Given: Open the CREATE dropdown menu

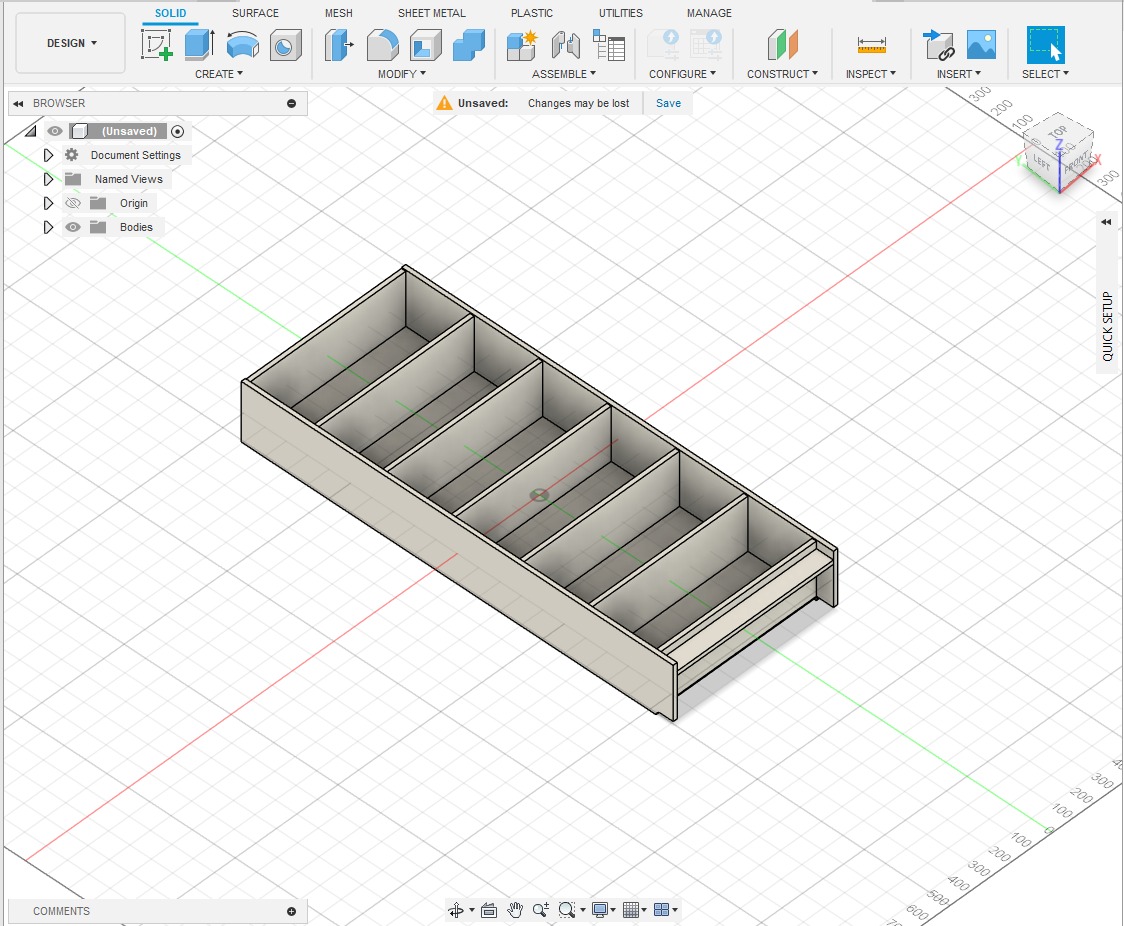Looking at the screenshot, I should (x=219, y=74).
